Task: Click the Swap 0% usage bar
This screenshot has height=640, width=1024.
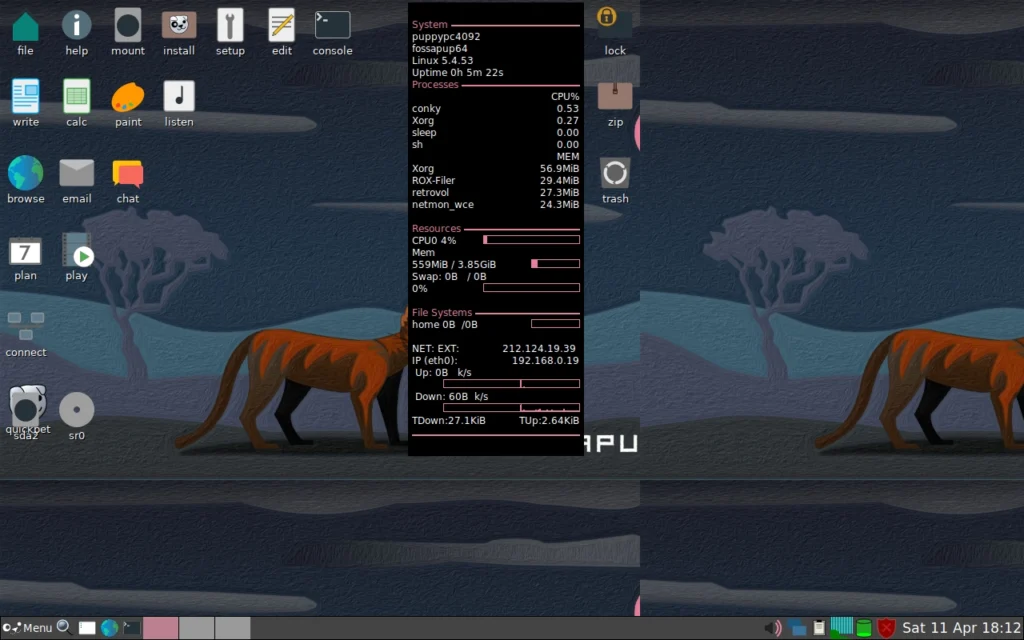Action: click(531, 288)
